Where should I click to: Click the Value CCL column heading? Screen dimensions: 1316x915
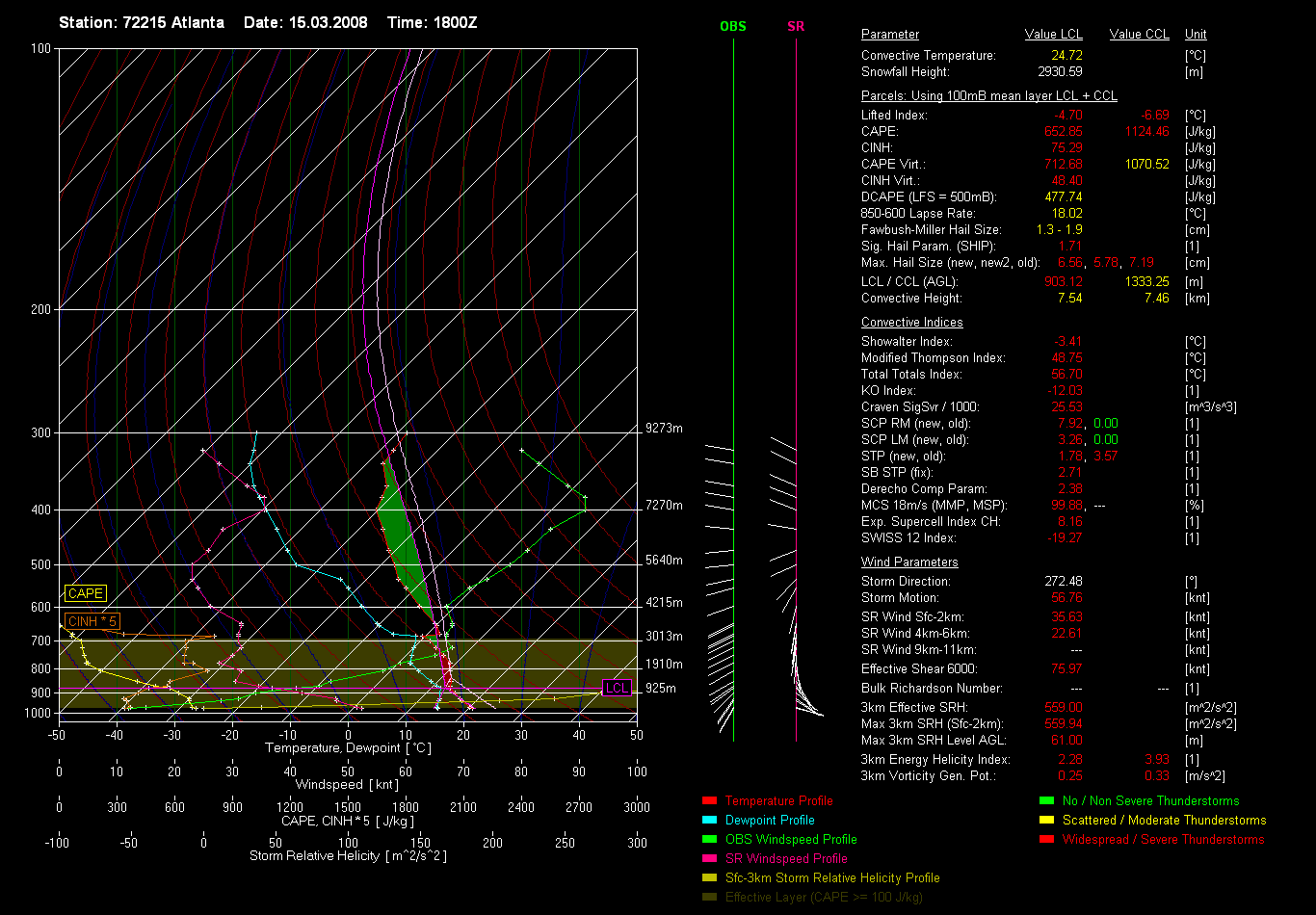(1139, 35)
